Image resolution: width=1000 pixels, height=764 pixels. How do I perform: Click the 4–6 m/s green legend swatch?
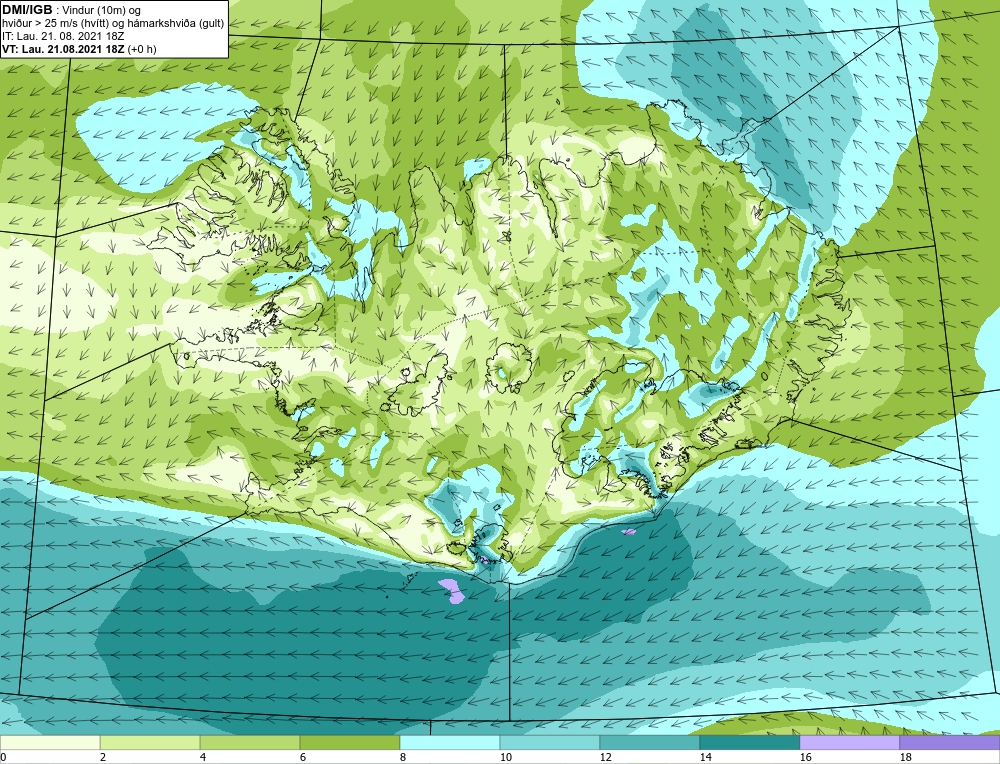pyautogui.click(x=250, y=742)
